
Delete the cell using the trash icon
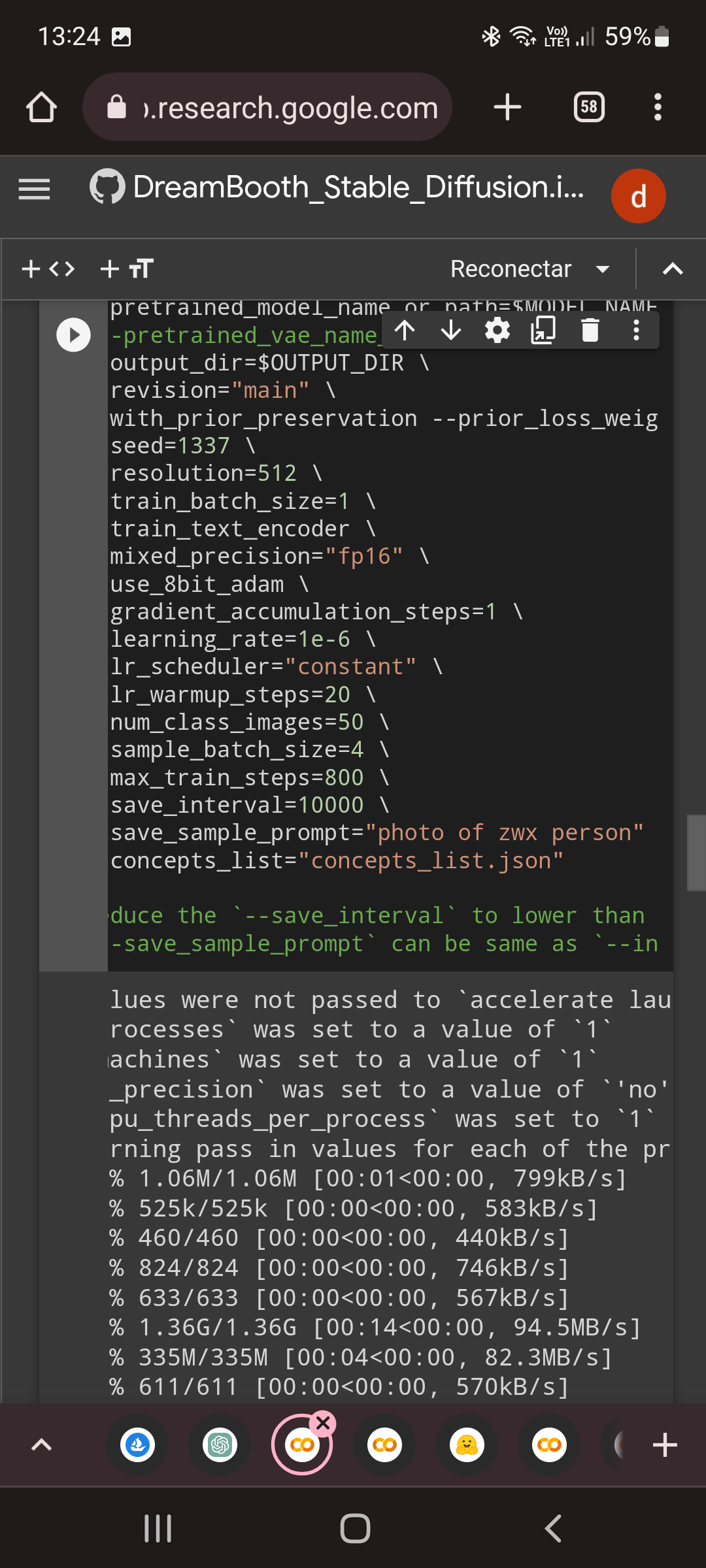coord(590,330)
